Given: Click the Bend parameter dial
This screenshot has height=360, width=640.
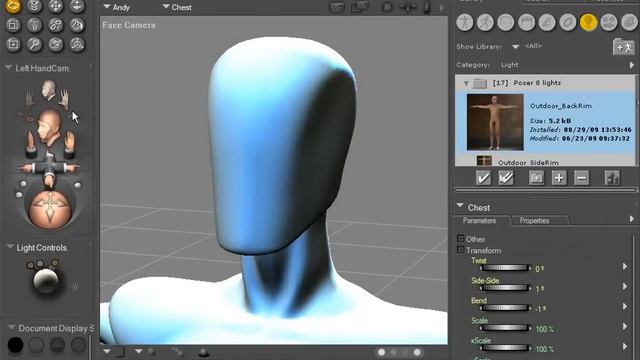Looking at the screenshot, I should click(505, 308).
